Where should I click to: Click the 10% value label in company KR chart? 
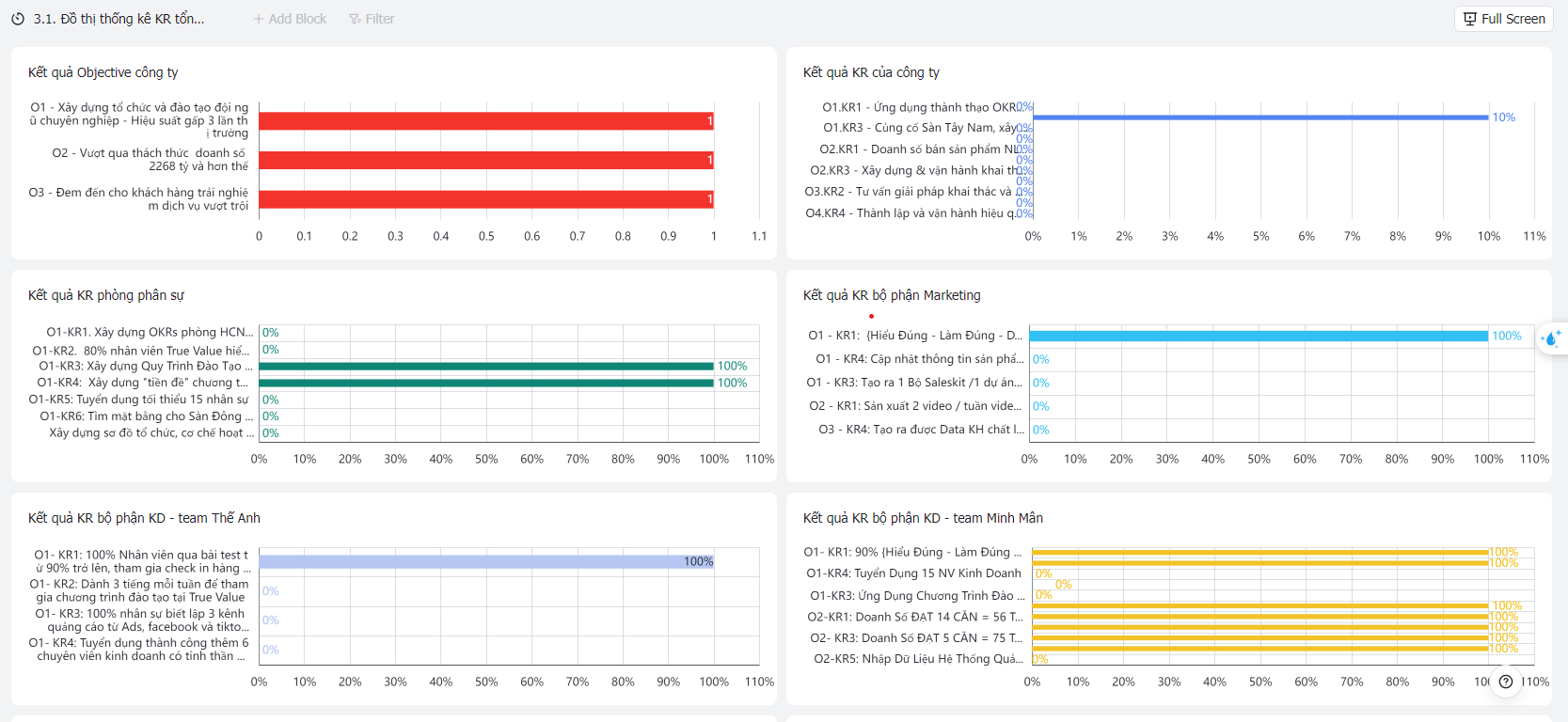1504,118
